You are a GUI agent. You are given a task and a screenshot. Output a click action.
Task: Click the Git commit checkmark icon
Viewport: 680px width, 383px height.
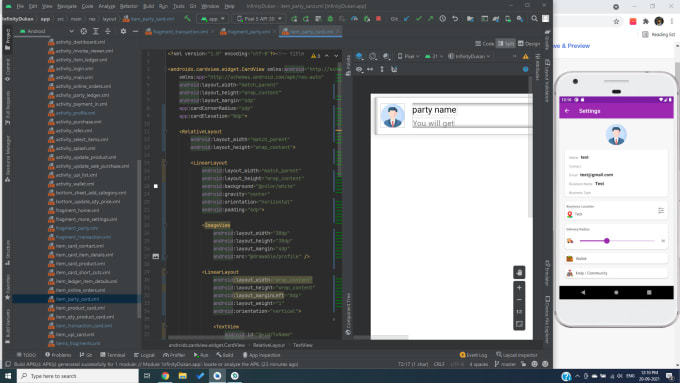(418, 19)
